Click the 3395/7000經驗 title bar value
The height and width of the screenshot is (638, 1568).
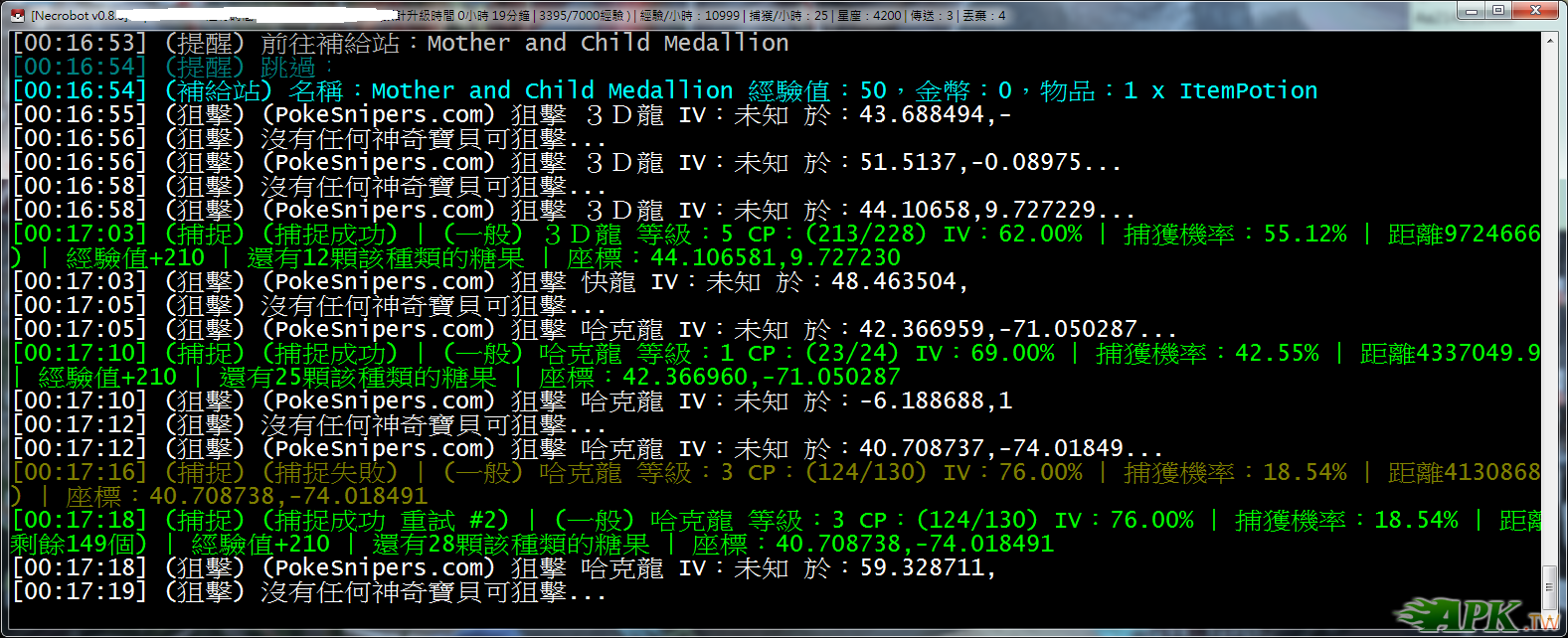[580, 15]
